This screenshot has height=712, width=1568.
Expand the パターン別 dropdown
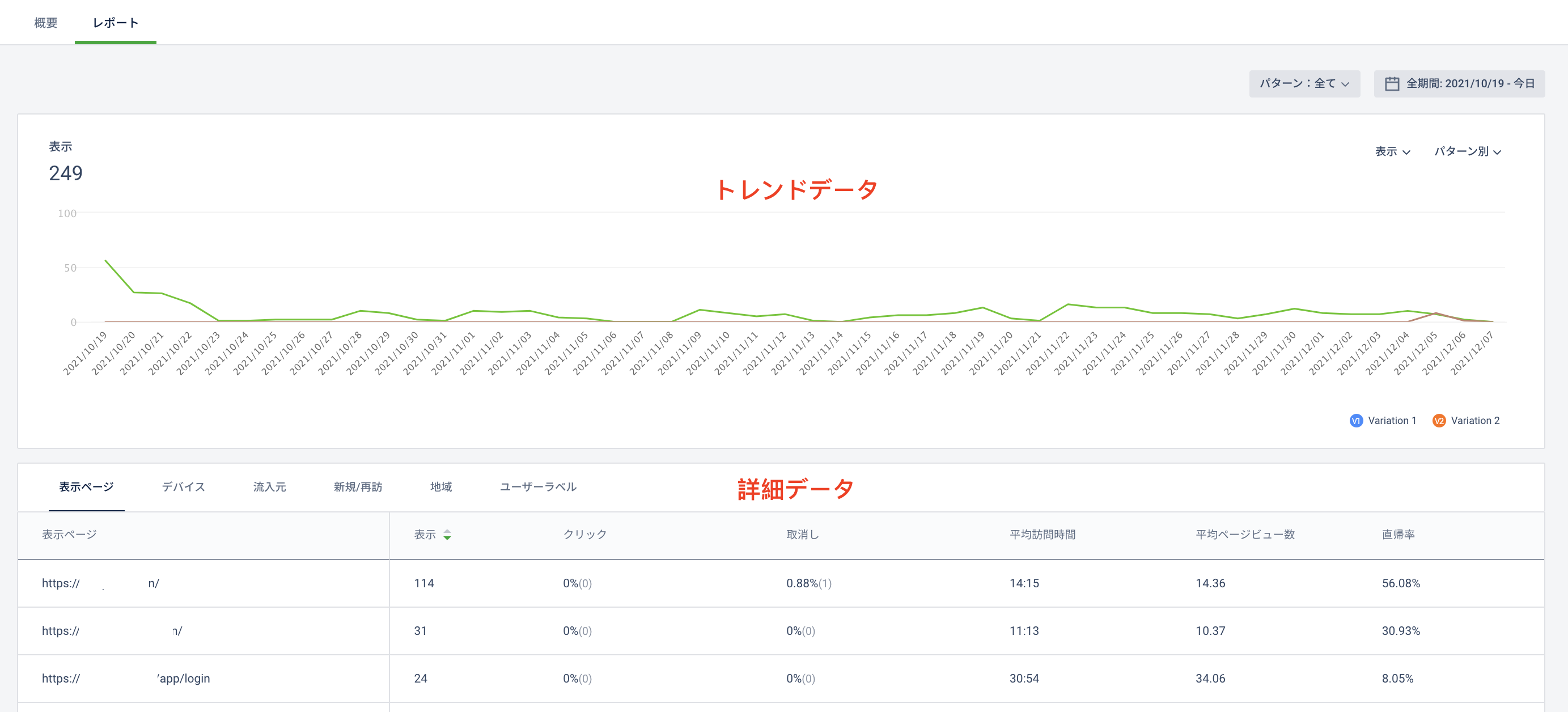tap(1467, 151)
